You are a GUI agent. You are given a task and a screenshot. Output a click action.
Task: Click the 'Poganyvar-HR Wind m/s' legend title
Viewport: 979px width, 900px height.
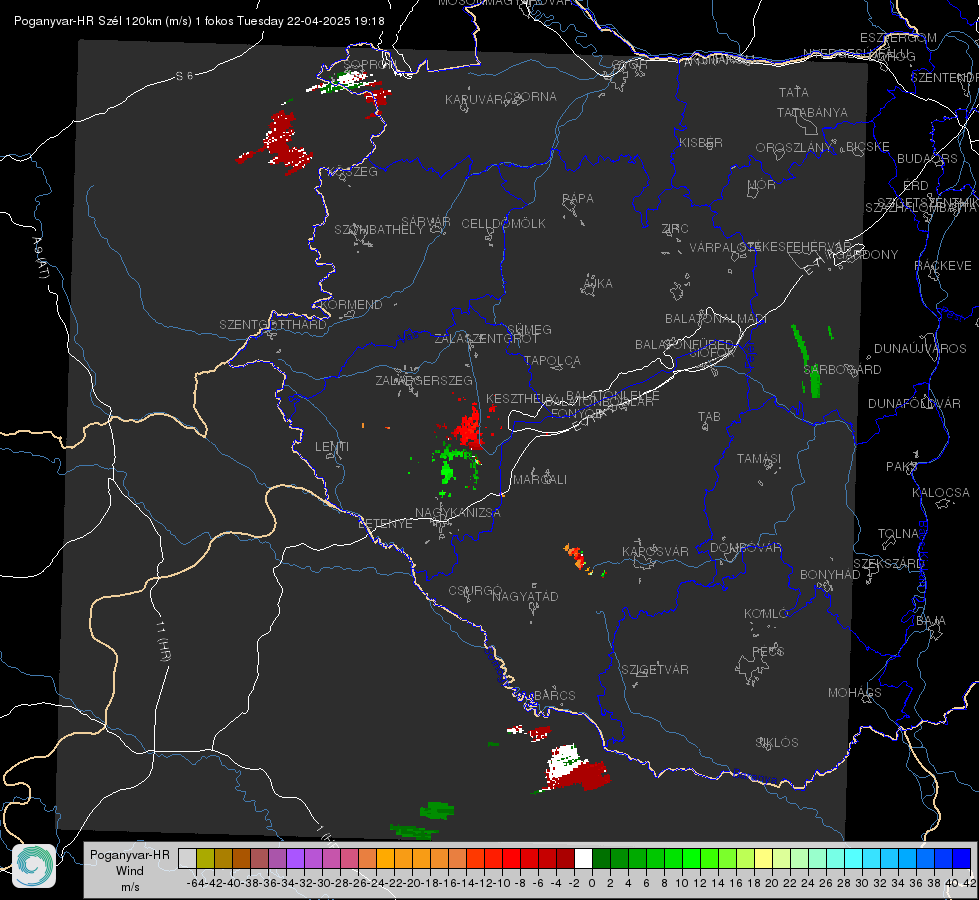130,871
